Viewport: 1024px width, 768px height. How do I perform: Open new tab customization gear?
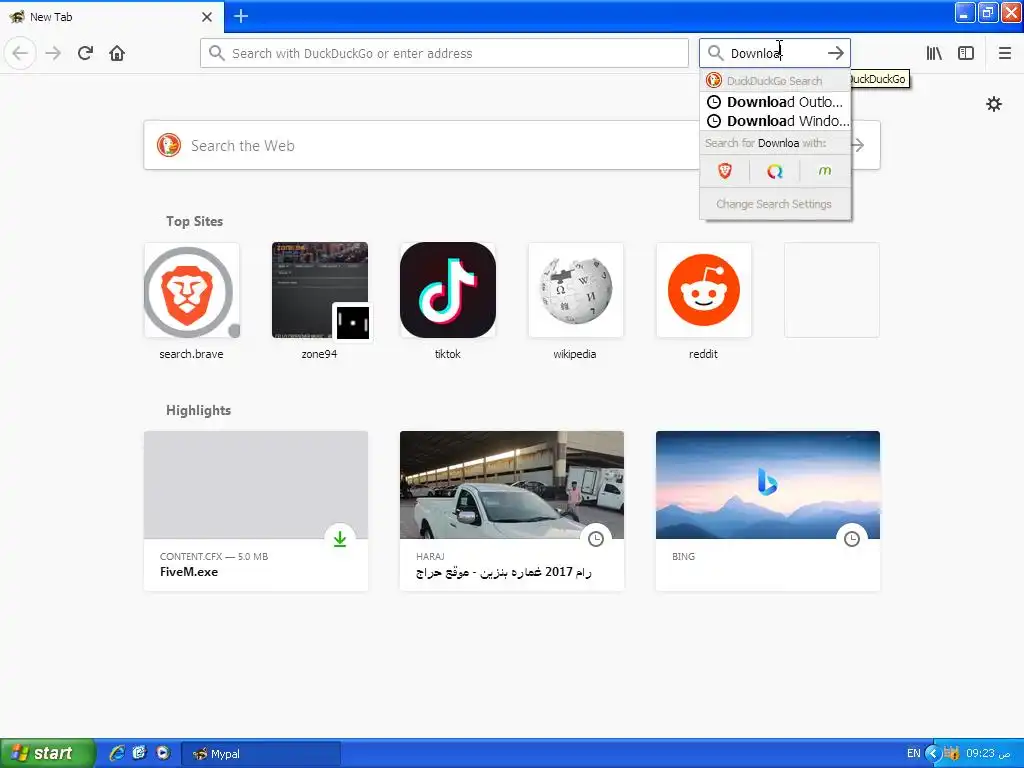click(x=993, y=104)
